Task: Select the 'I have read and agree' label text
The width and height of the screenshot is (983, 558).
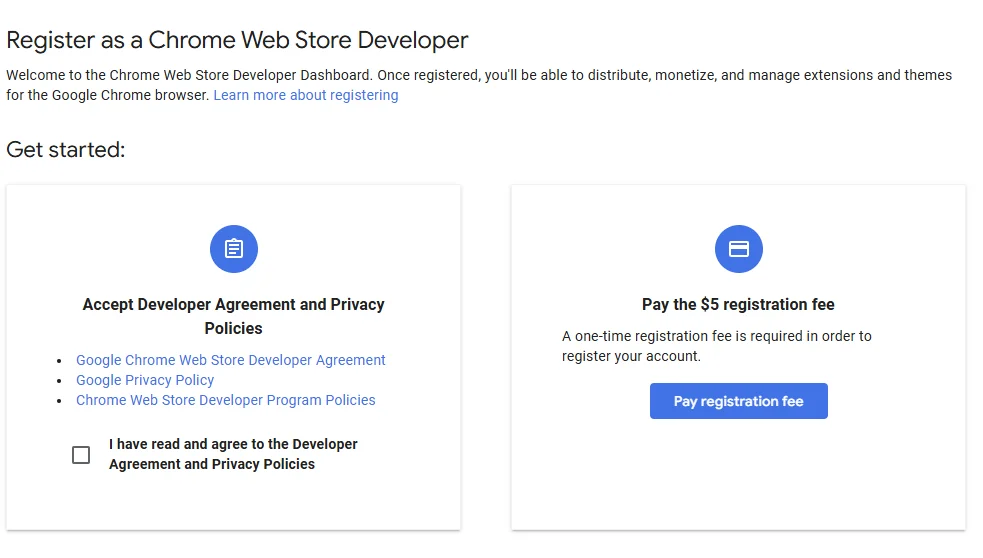Action: coord(233,454)
